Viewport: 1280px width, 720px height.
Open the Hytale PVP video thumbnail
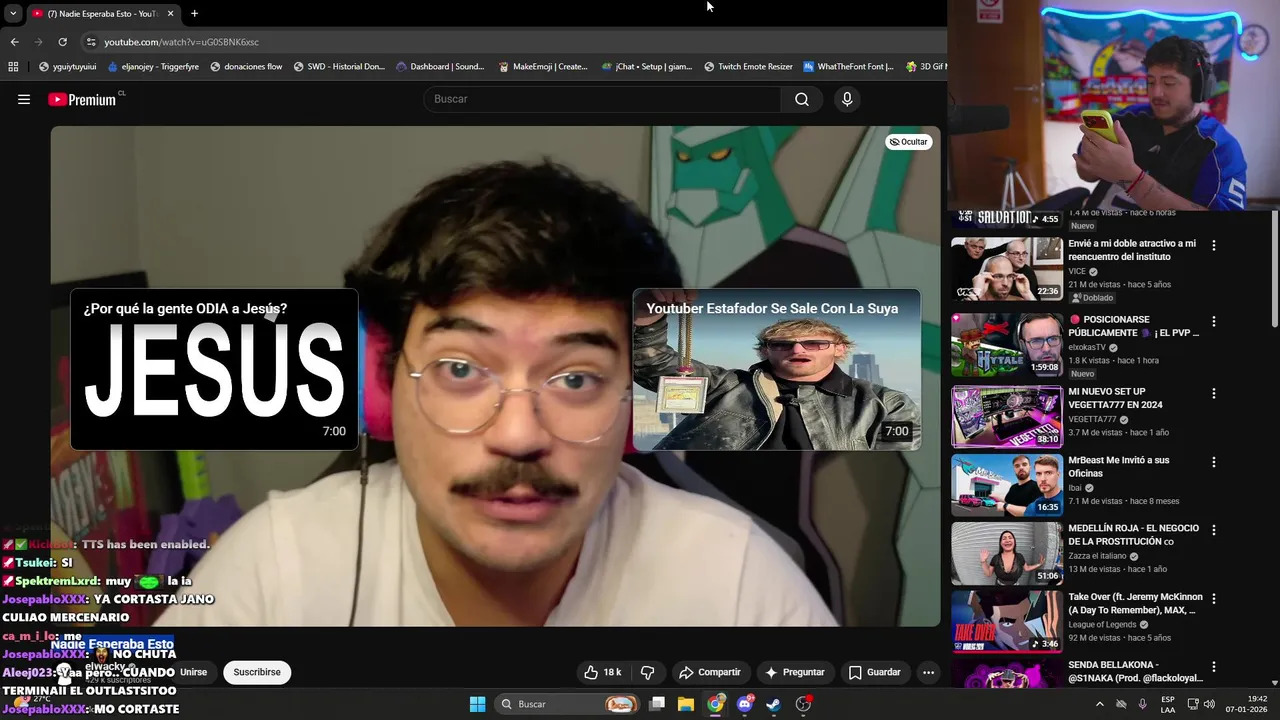tap(1007, 345)
